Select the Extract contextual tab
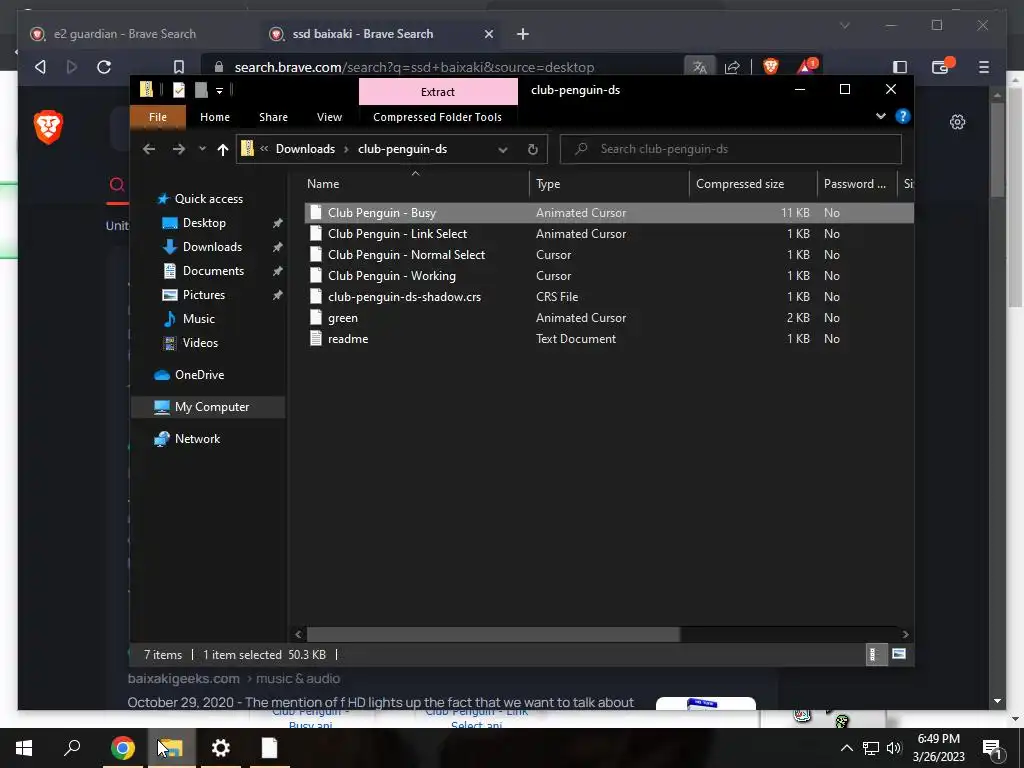This screenshot has width=1024, height=768. tap(438, 92)
